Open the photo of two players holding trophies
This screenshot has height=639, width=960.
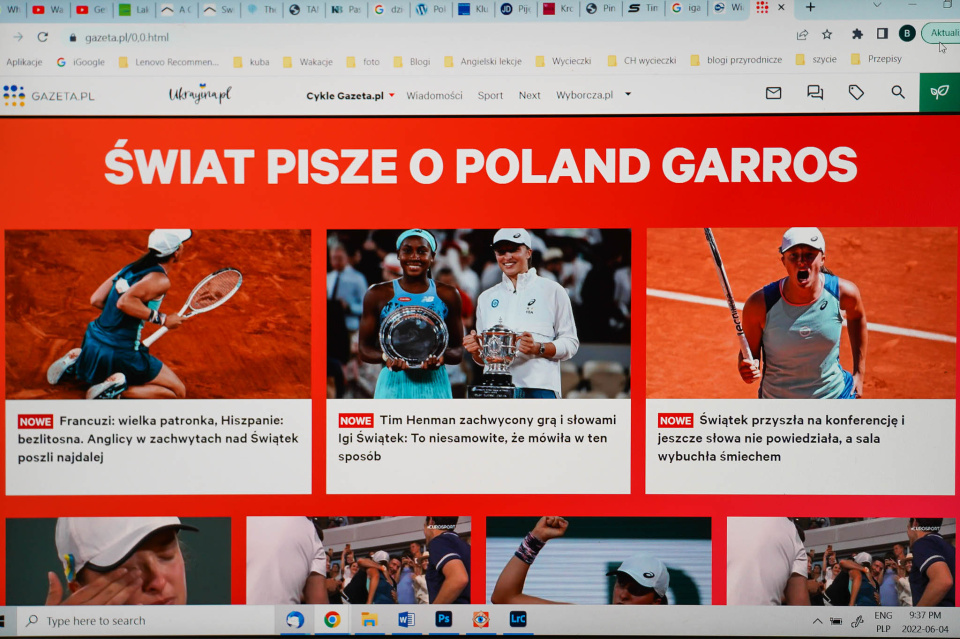[x=479, y=313]
